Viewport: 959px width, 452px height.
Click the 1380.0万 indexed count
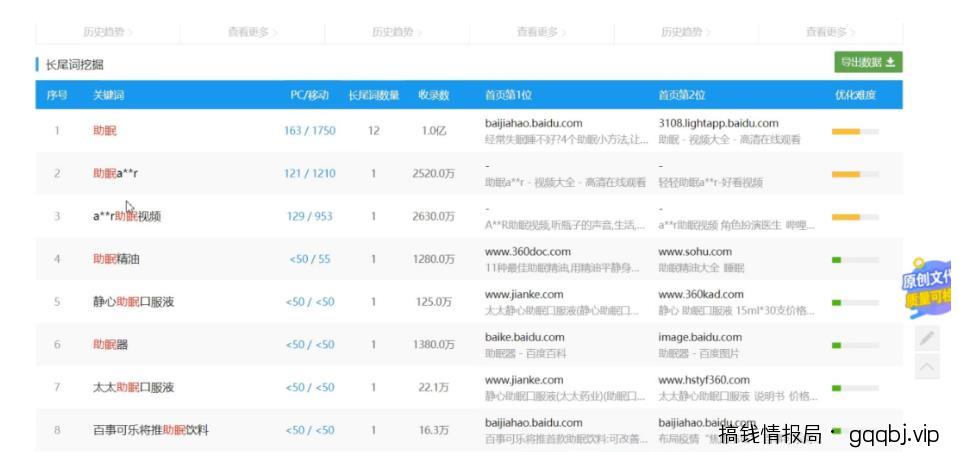(434, 345)
